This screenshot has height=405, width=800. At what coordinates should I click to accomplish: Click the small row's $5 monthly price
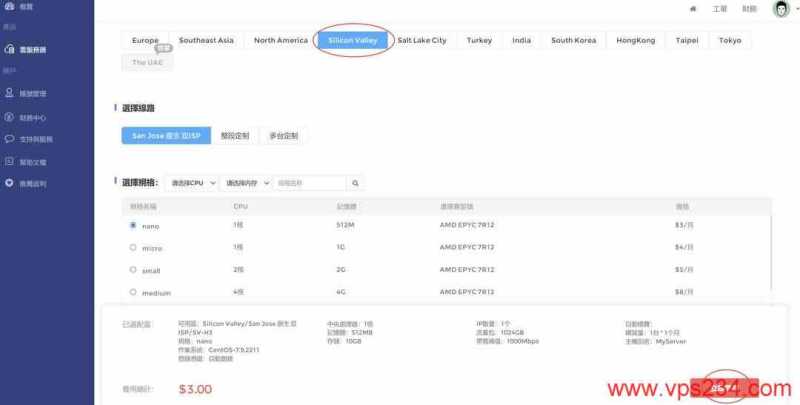click(684, 269)
